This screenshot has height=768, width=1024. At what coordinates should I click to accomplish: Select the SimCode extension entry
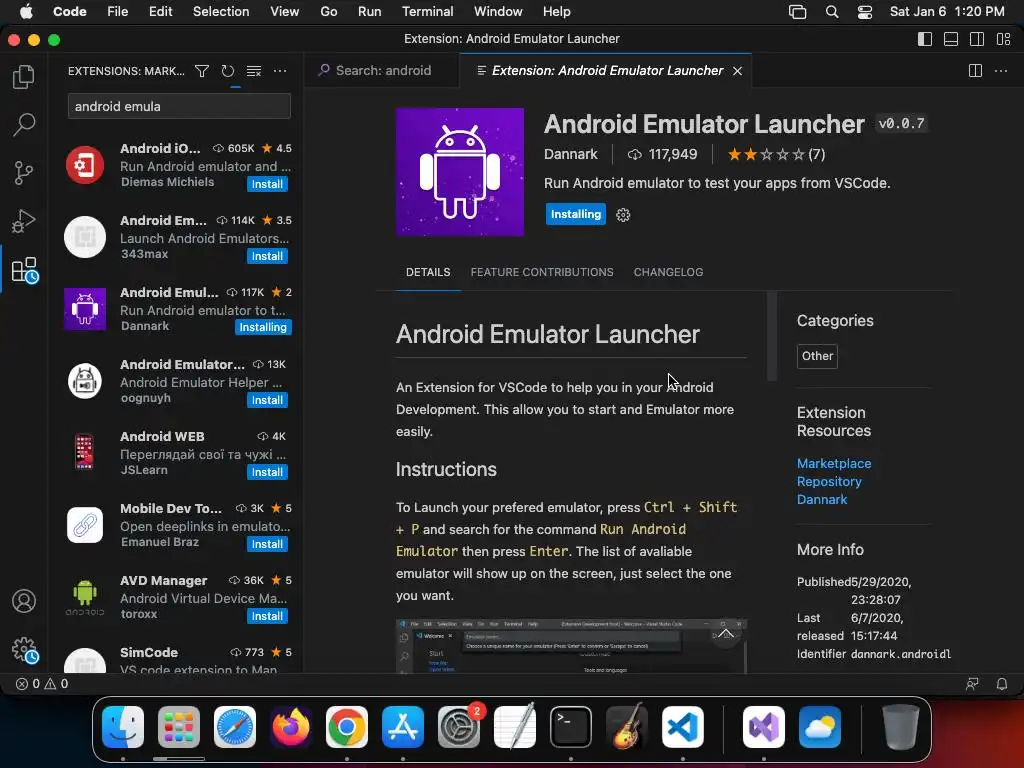tap(178, 658)
